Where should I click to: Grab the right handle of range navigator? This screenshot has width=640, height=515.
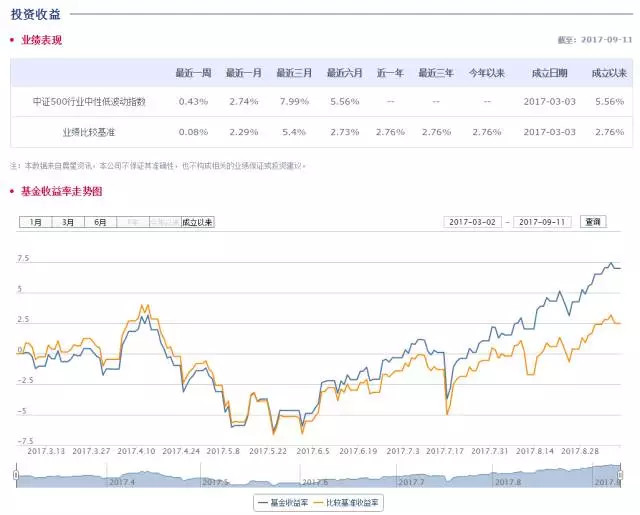point(620,475)
